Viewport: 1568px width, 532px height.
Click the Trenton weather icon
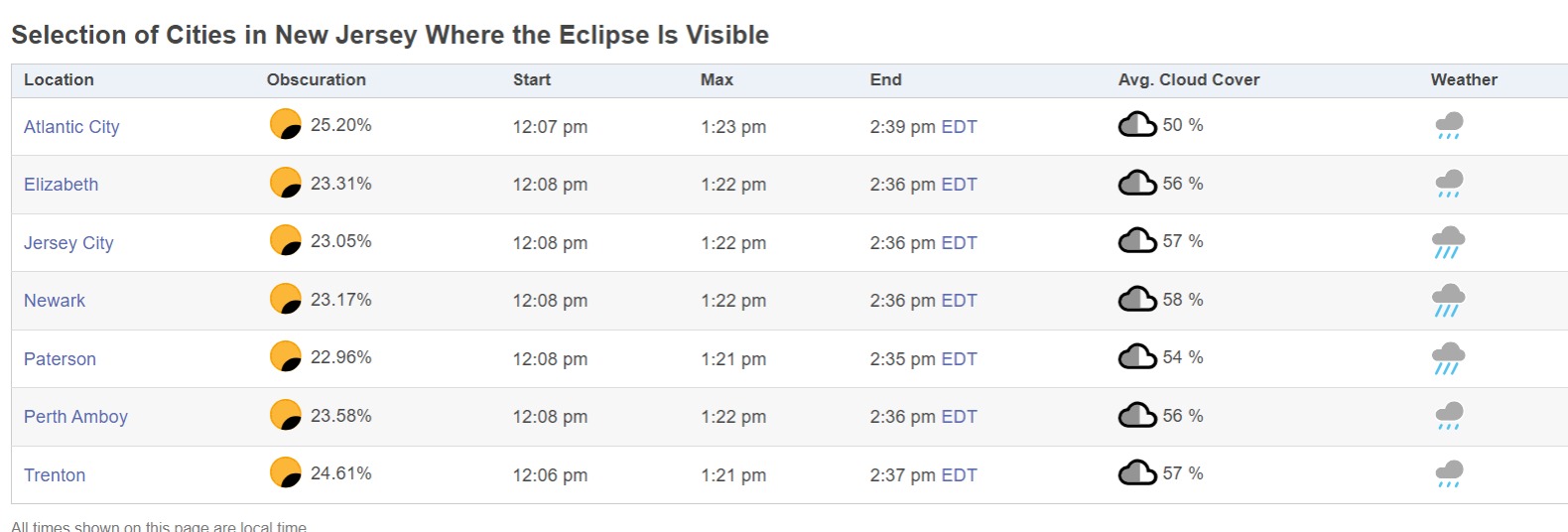tap(1449, 474)
